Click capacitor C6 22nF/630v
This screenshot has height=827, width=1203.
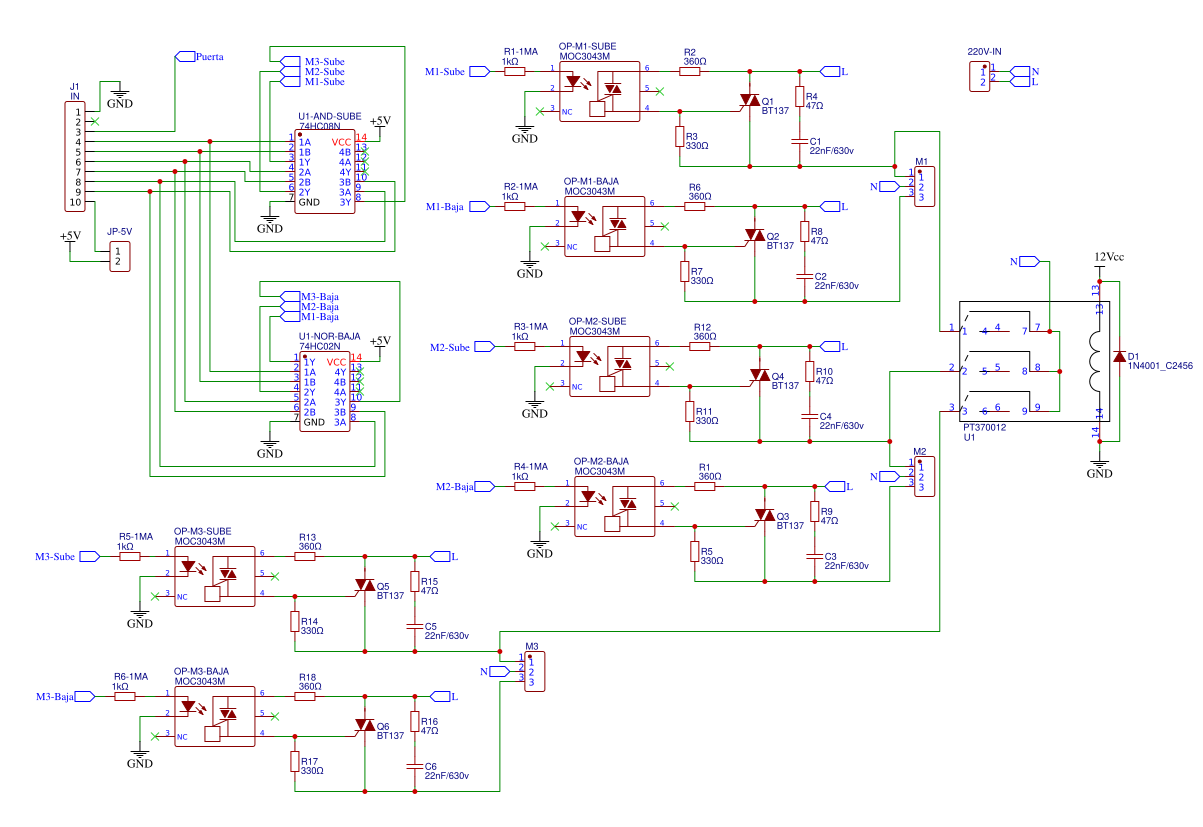tap(414, 766)
